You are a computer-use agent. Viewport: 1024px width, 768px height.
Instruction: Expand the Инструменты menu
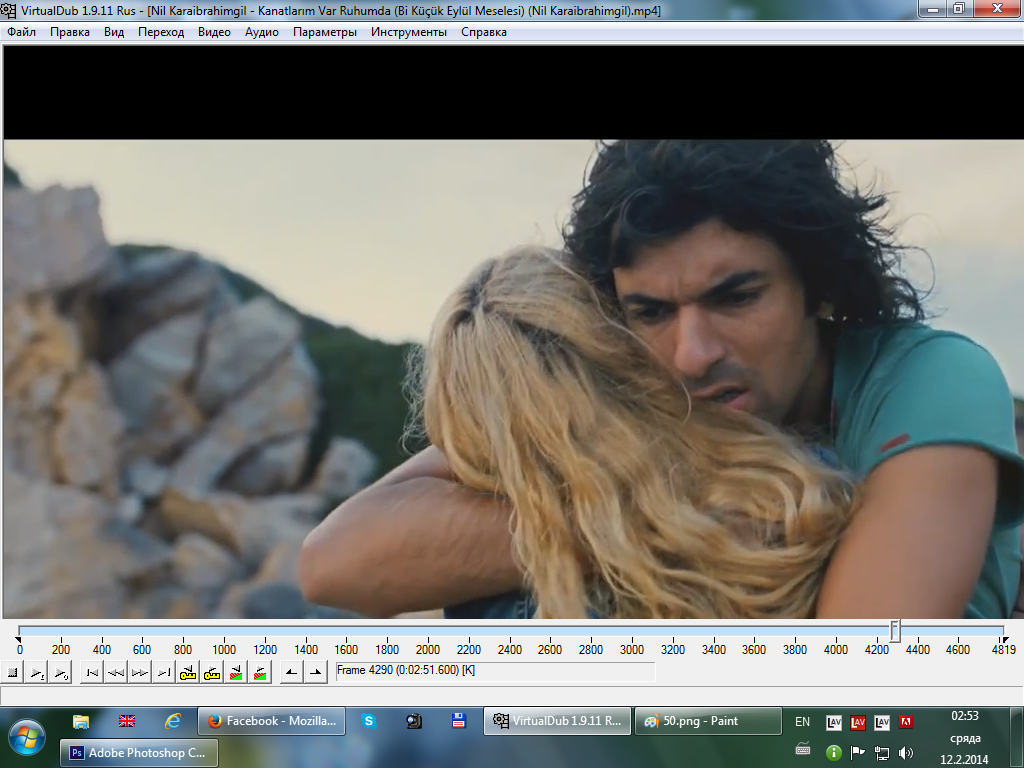[408, 32]
